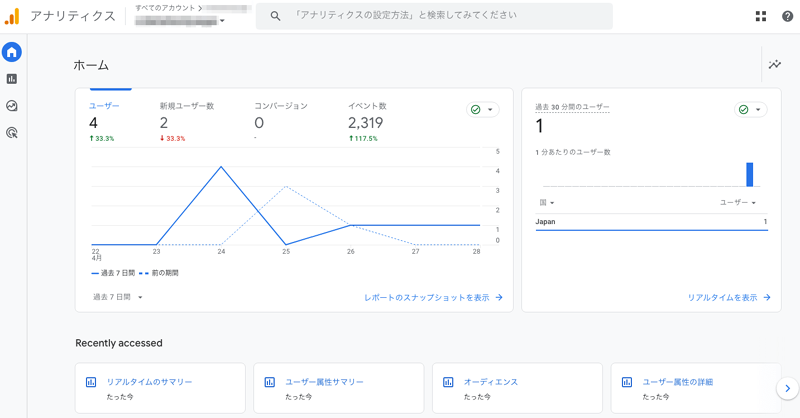Screen dimensions: 800x418
Task: Open Advertising icon in left sidebar
Action: pyautogui.click(x=12, y=132)
